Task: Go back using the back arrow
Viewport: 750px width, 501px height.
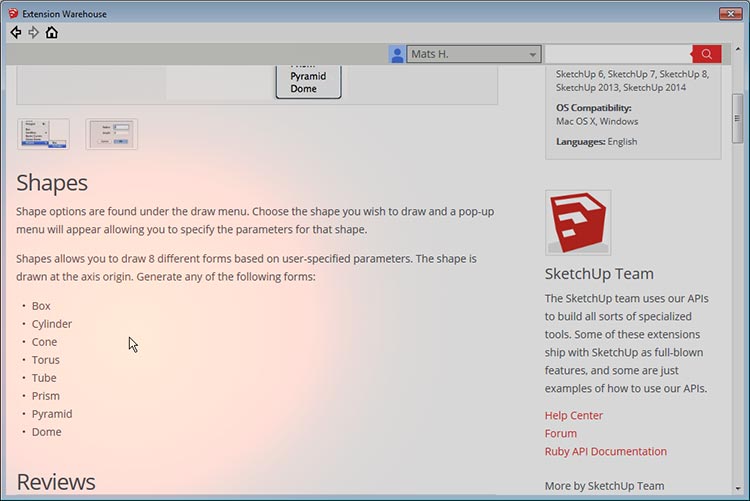Action: click(16, 33)
